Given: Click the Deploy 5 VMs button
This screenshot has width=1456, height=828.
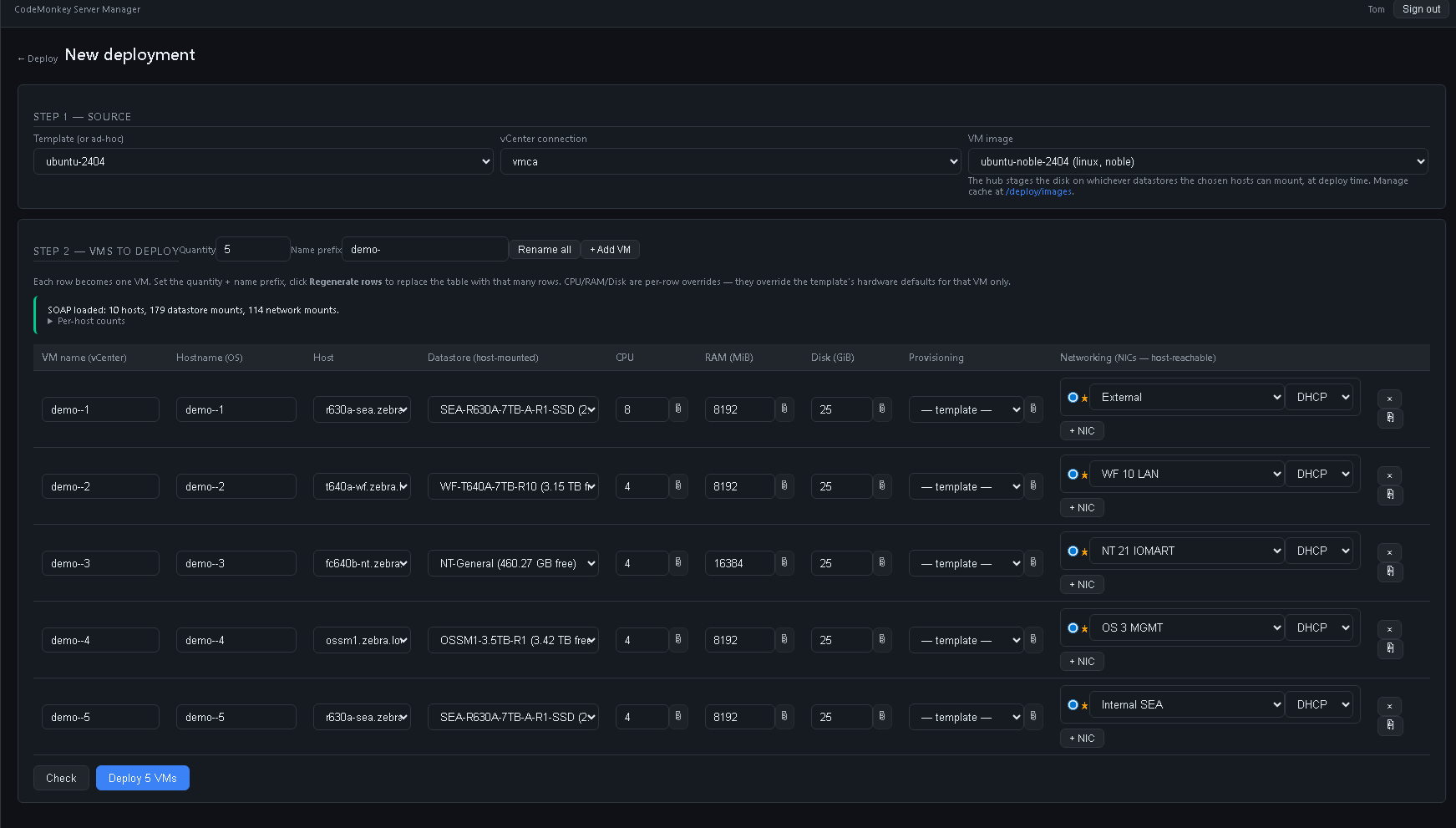Looking at the screenshot, I should 143,778.
